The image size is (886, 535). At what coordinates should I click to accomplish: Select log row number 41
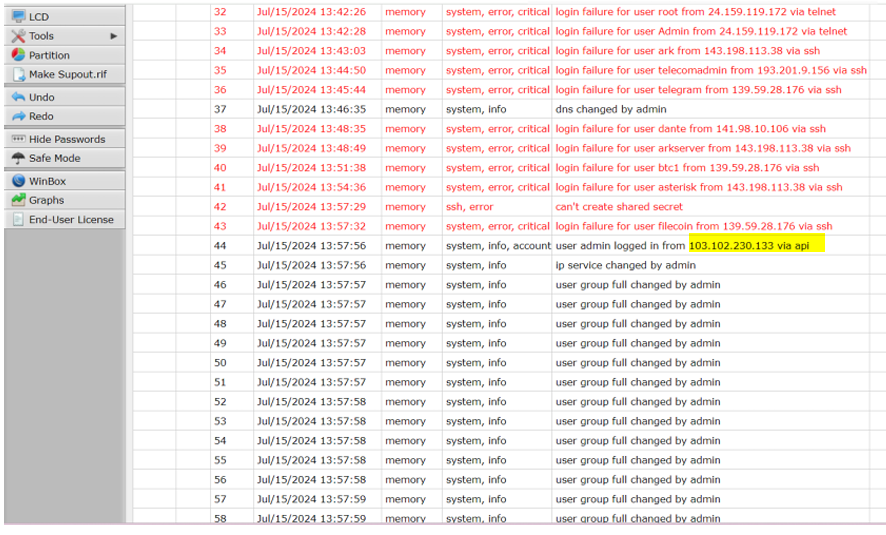point(220,187)
